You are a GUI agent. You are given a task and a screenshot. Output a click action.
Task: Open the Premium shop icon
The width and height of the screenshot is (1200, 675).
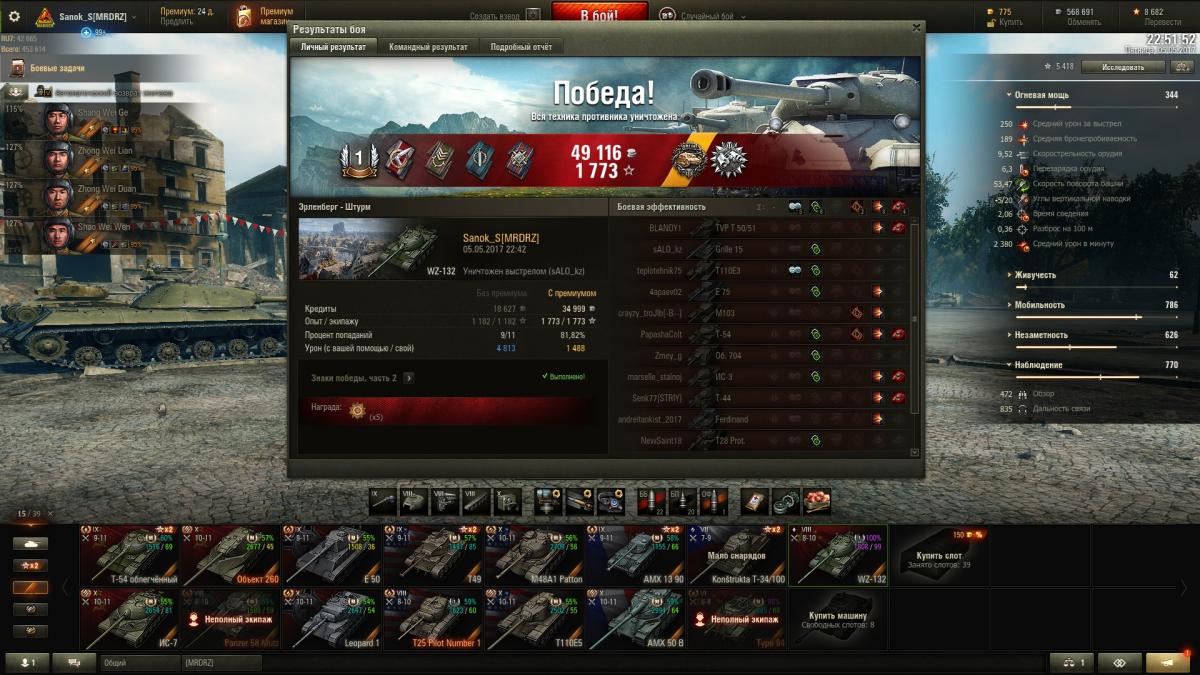[x=245, y=16]
